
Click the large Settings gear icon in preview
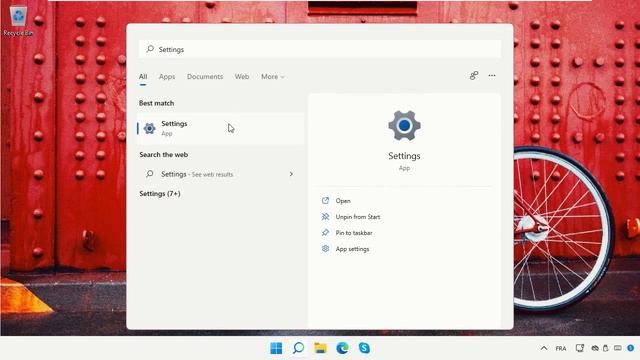pyautogui.click(x=404, y=126)
